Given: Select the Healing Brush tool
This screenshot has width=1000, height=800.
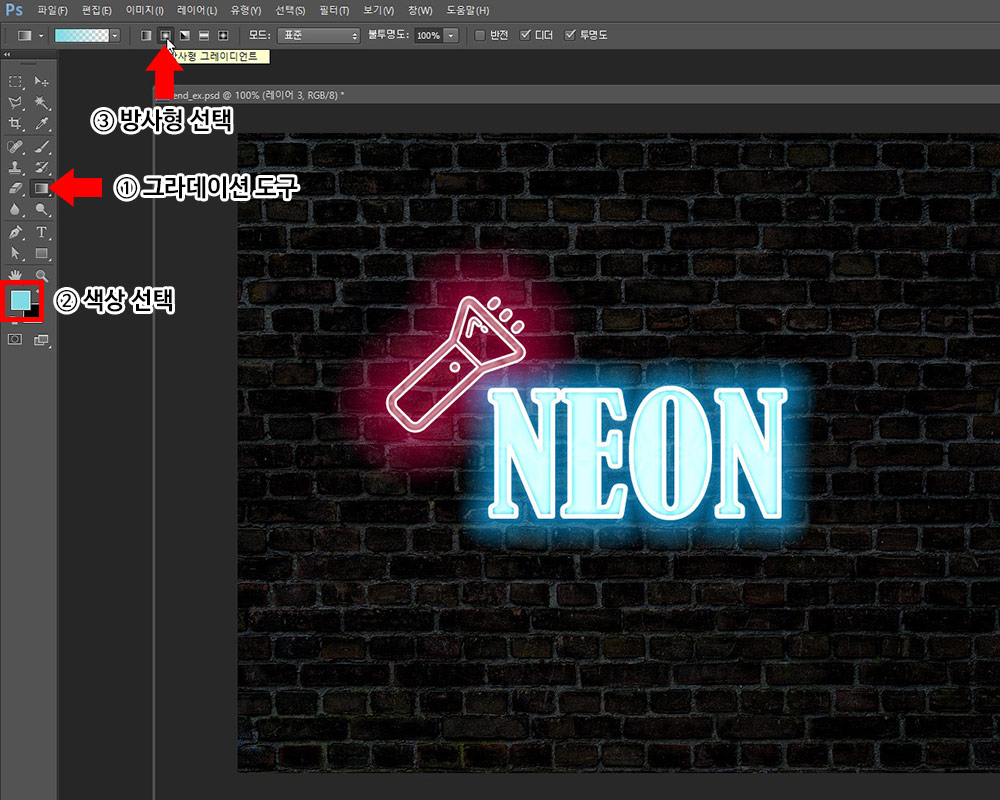Looking at the screenshot, I should [x=15, y=147].
